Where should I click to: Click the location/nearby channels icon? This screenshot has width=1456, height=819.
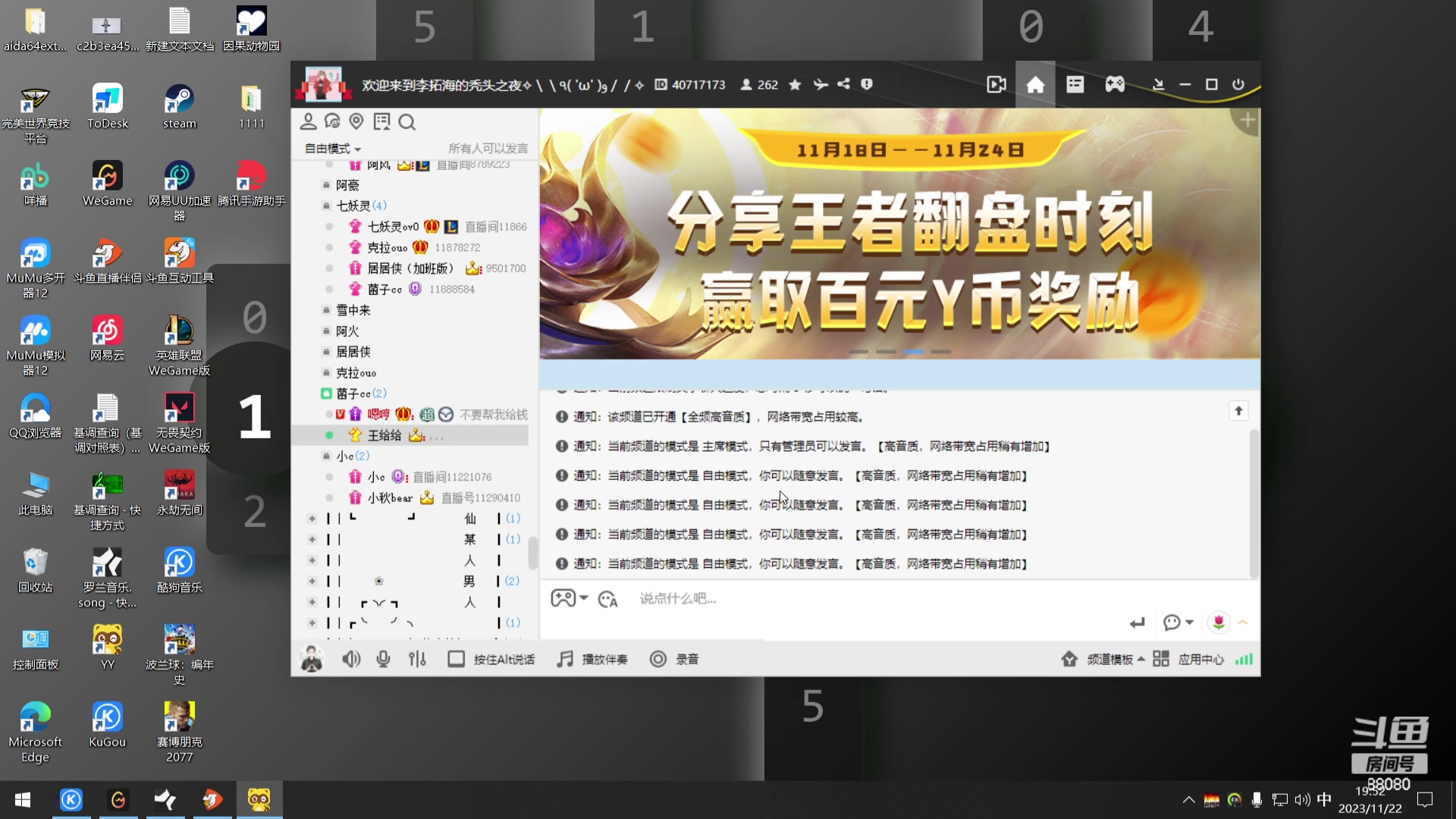click(356, 122)
